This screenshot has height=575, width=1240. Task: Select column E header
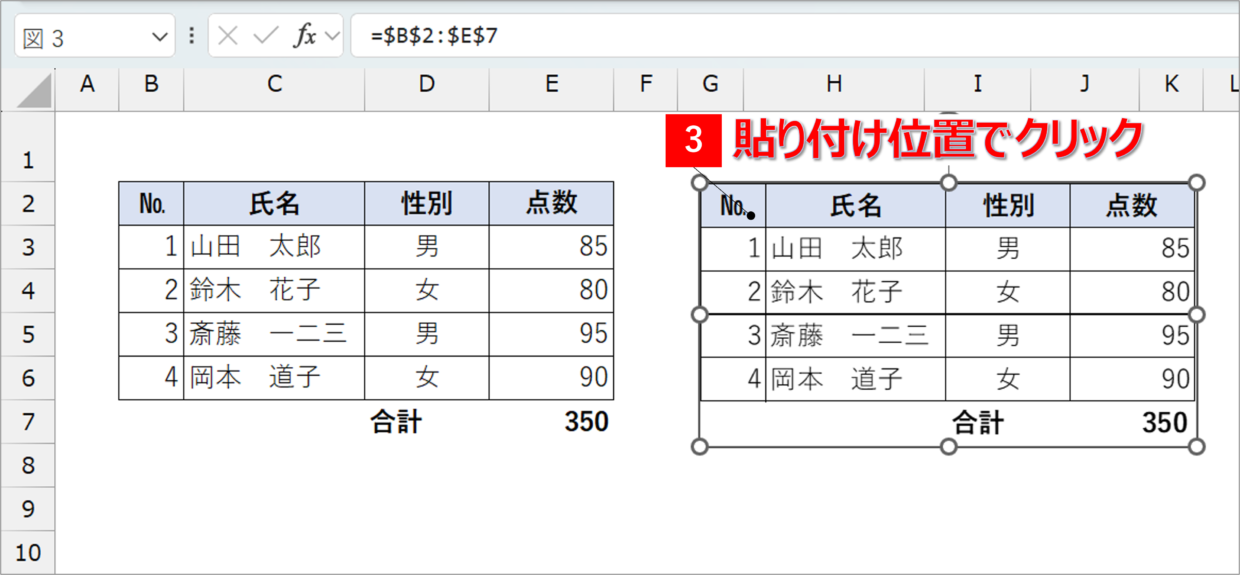(551, 85)
